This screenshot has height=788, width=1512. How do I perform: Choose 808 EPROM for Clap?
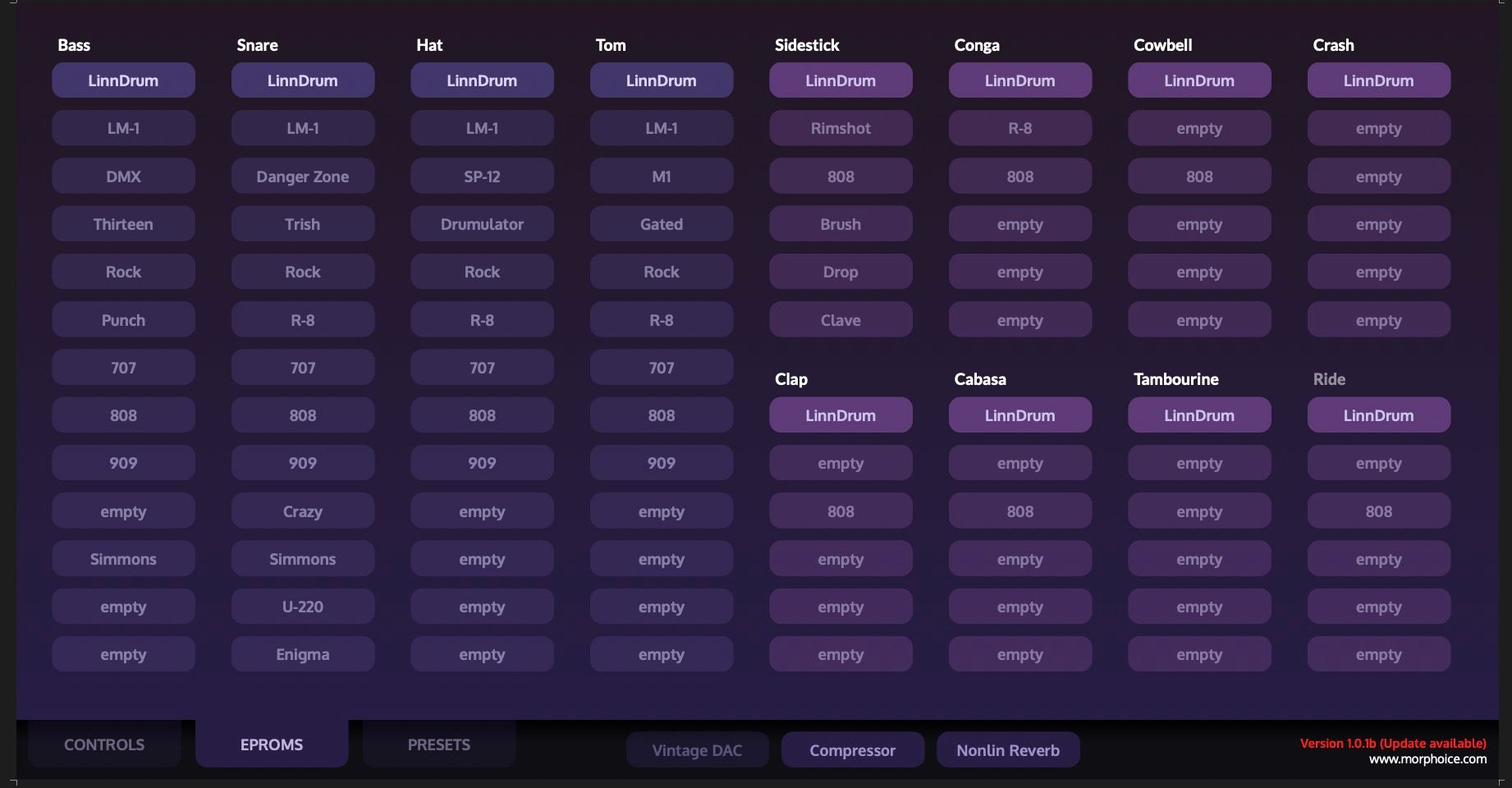coord(841,511)
